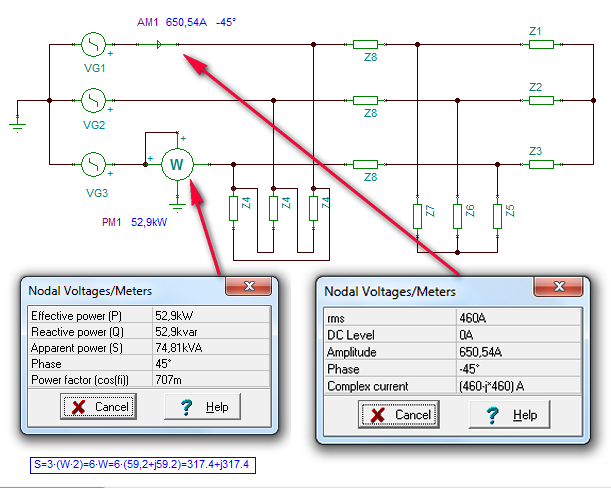The height and width of the screenshot is (488, 611).
Task: Click the ground symbol at far left
Action: 17,124
